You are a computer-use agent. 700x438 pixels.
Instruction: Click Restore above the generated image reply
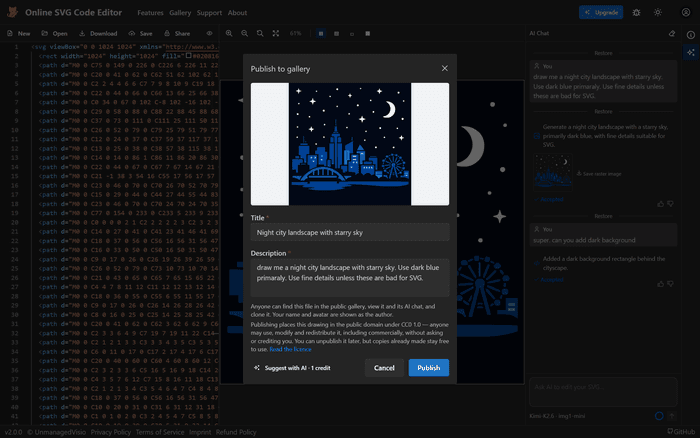tap(603, 112)
